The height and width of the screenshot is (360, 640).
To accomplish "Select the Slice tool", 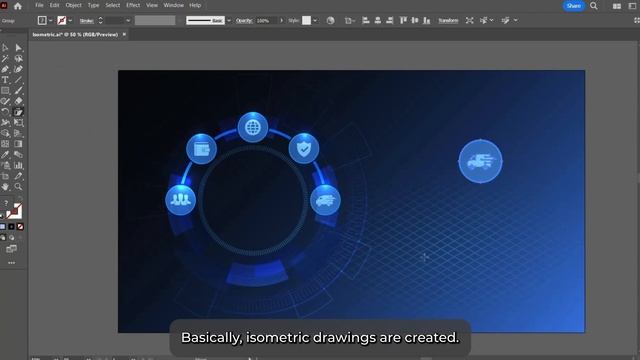I will [18, 176].
